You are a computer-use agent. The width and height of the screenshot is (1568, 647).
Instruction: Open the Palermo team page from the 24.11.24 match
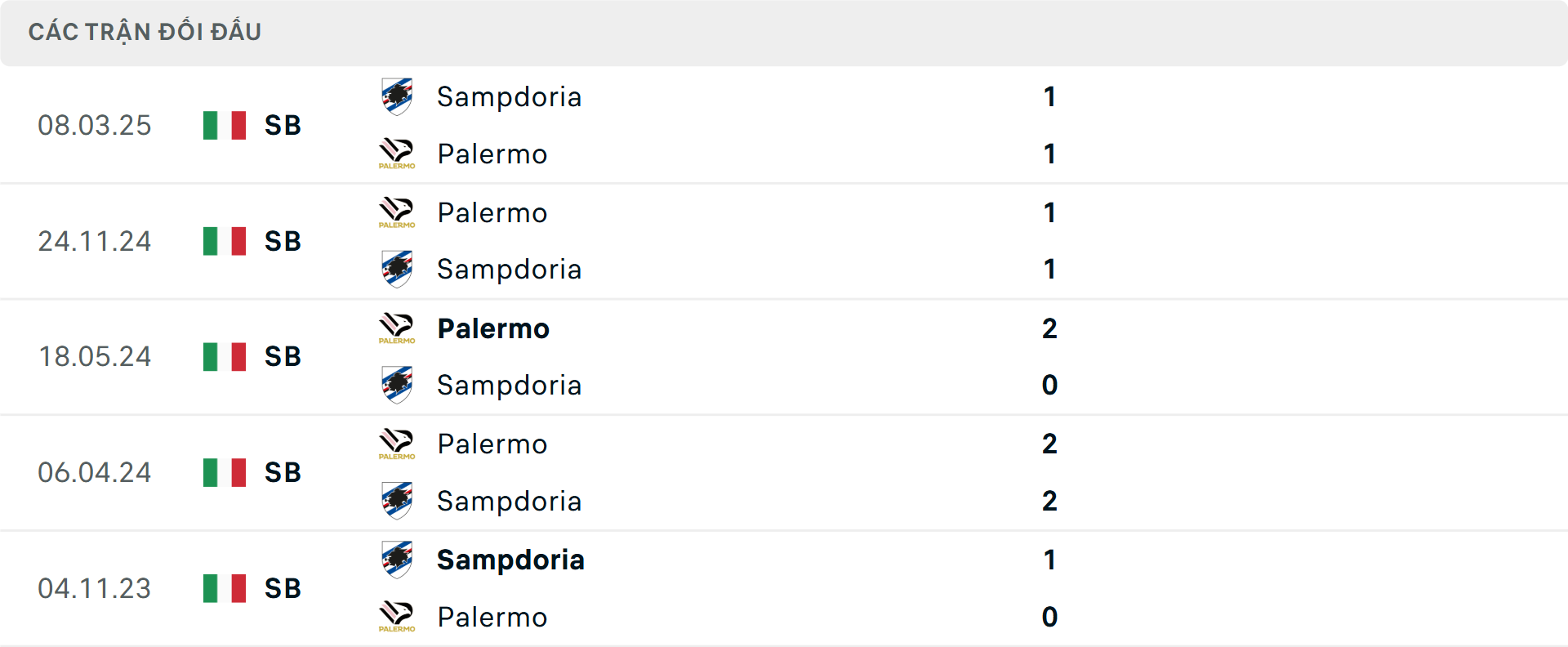pyautogui.click(x=492, y=212)
